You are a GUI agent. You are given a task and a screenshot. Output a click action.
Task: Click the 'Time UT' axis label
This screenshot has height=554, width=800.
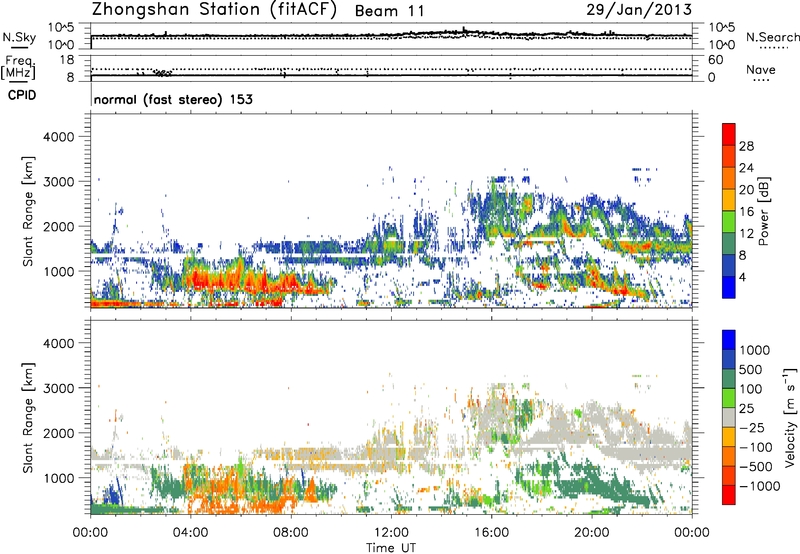point(391,548)
